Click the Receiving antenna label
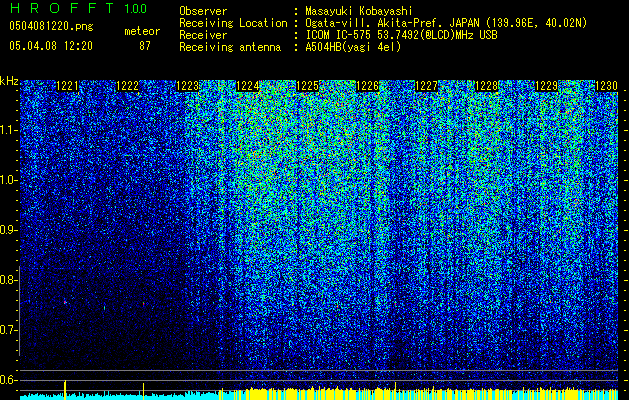Image resolution: width=629 pixels, height=400 pixels. pyautogui.click(x=230, y=47)
